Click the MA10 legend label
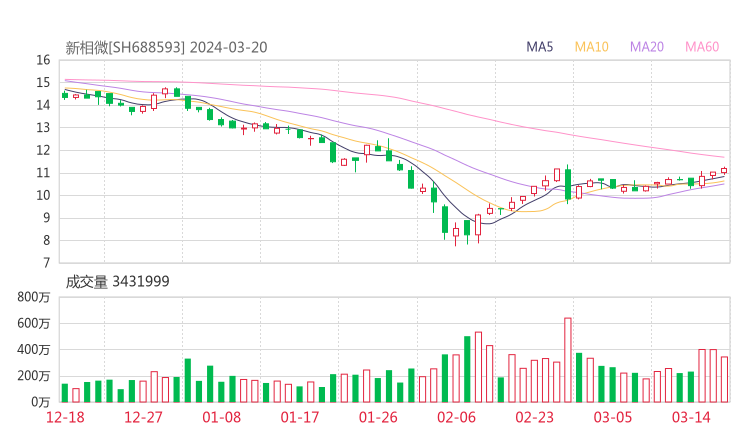This screenshot has height=440, width=740. (x=591, y=47)
